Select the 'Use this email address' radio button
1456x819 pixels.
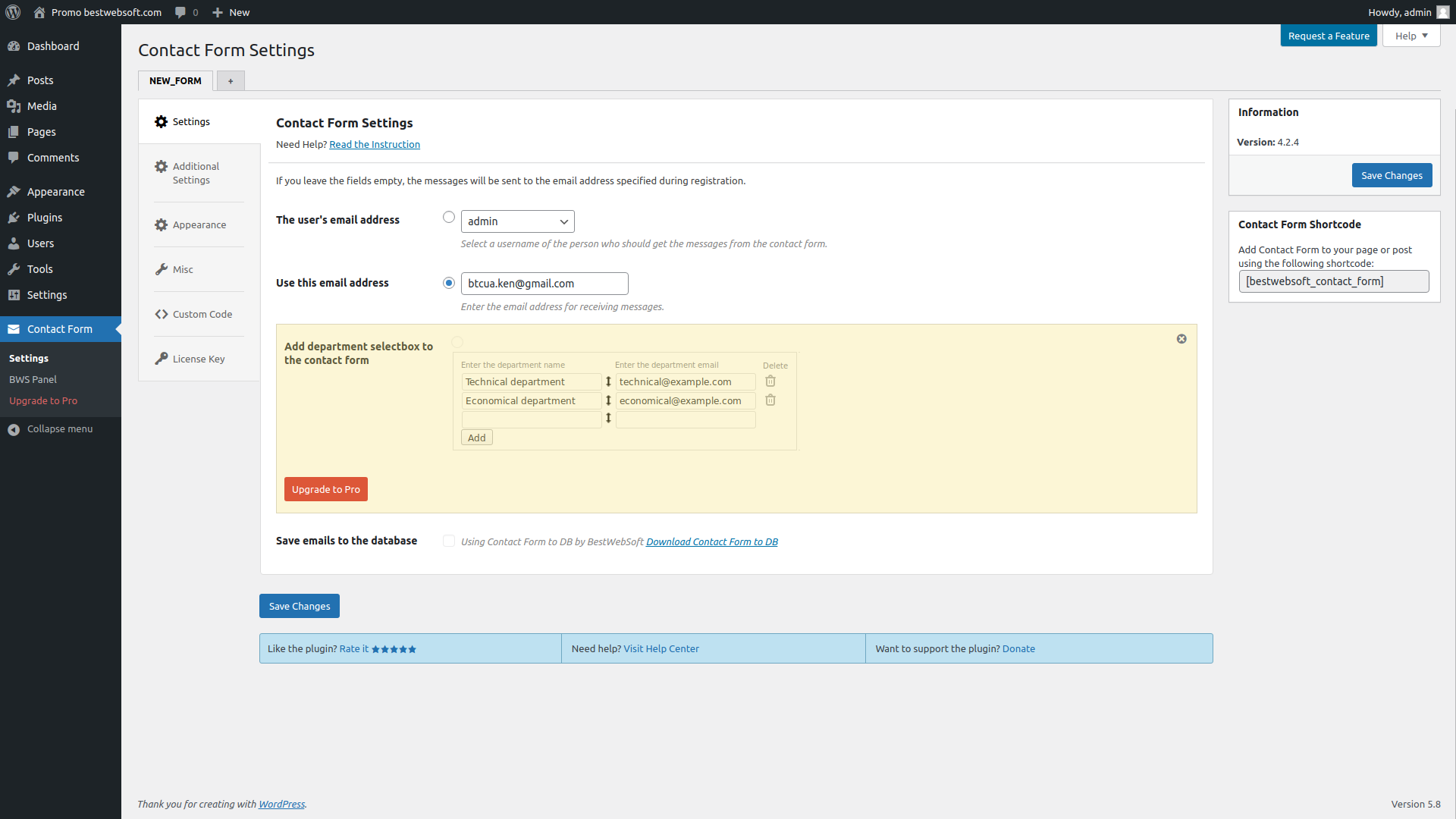pos(449,282)
